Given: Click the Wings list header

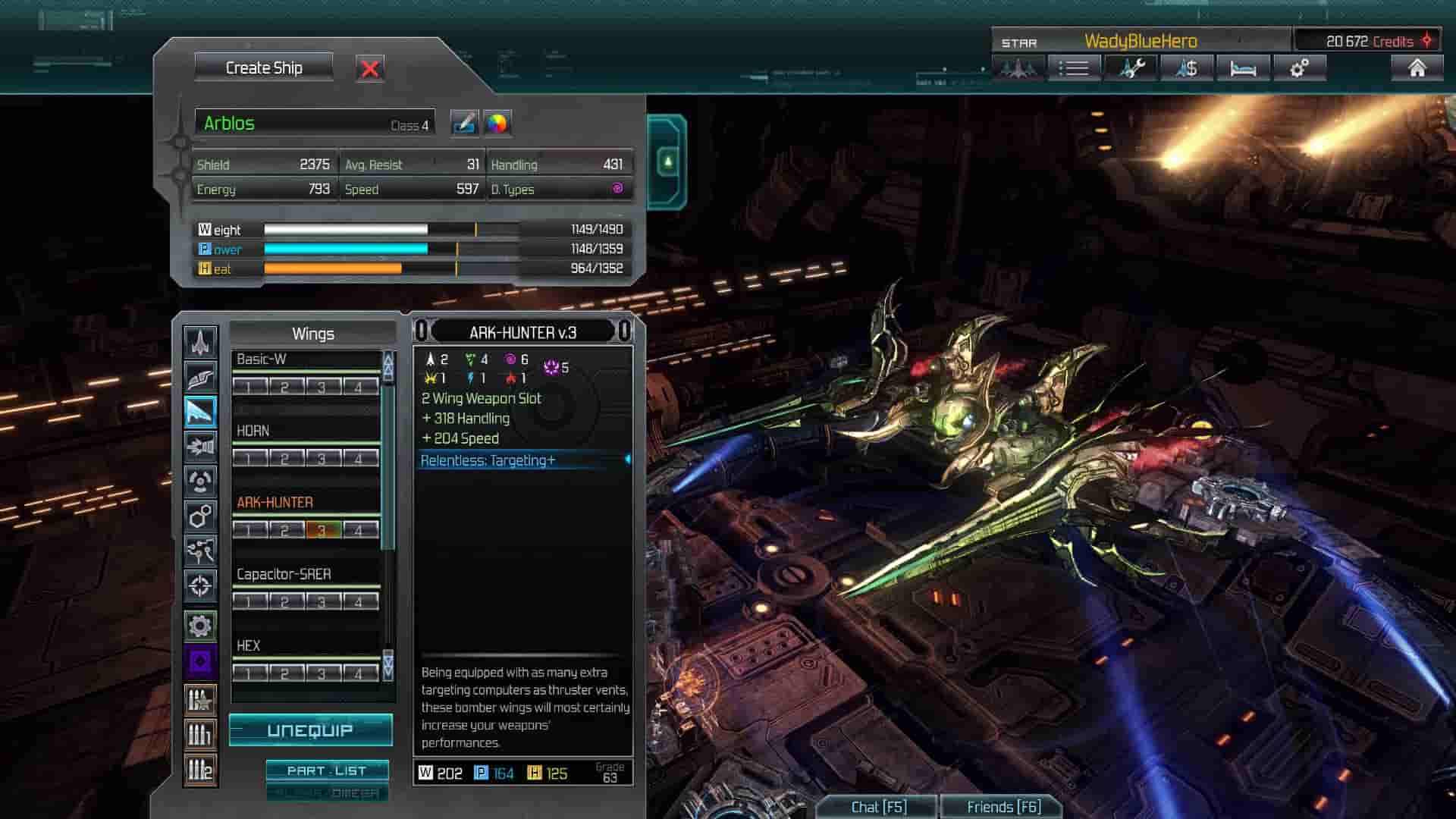Looking at the screenshot, I should 312,334.
